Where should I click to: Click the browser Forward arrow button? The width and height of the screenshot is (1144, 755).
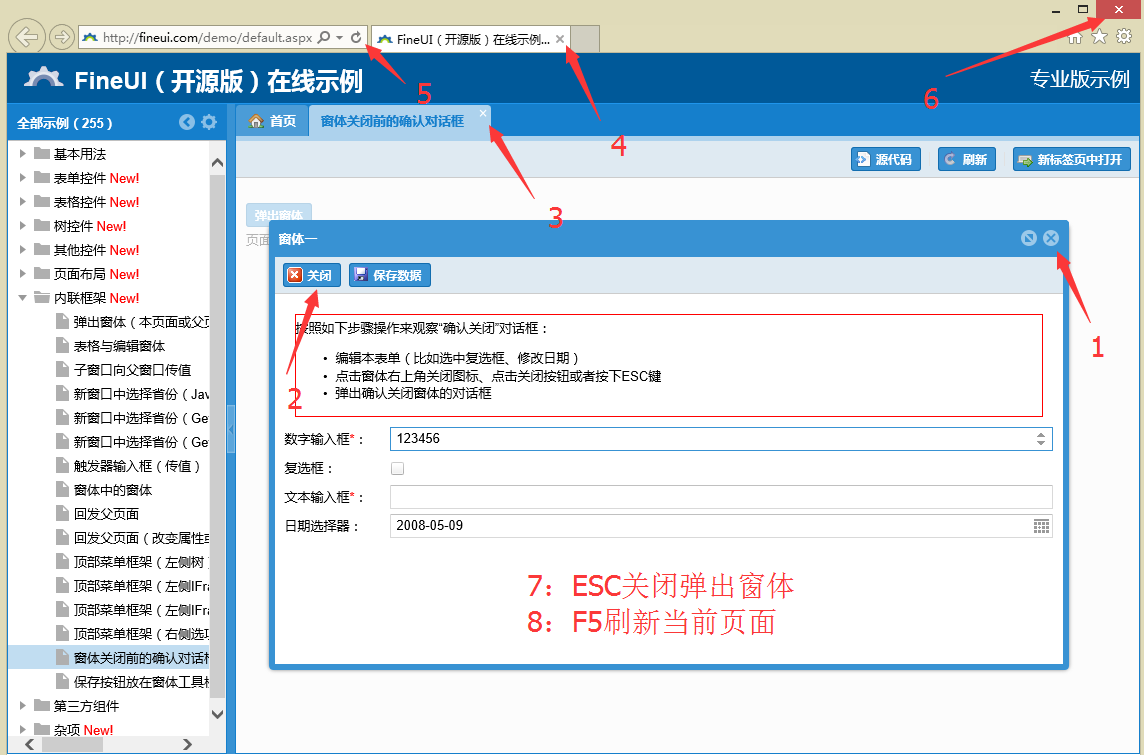(x=62, y=36)
